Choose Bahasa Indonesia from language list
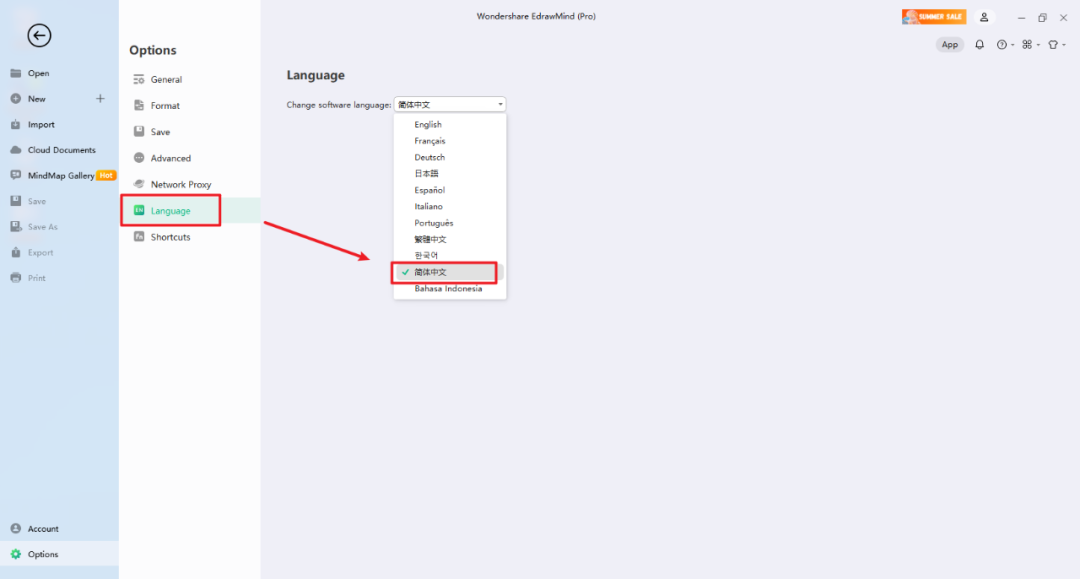 tap(448, 289)
